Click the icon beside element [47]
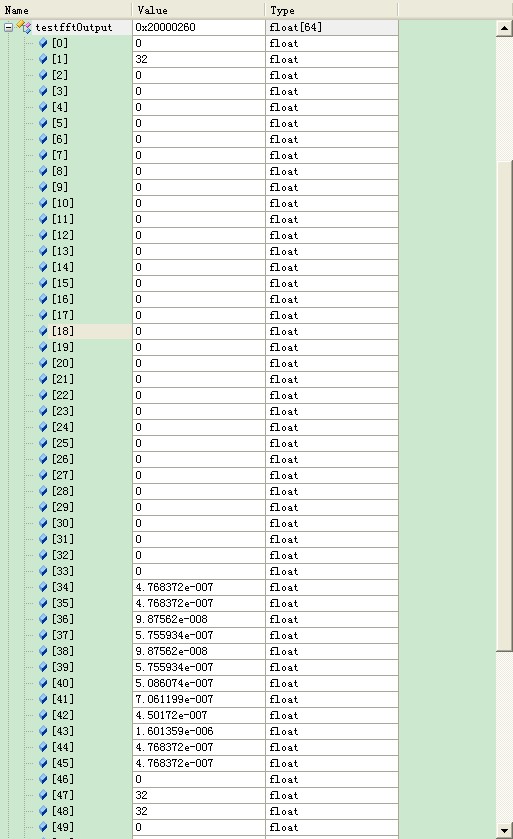 [43, 795]
